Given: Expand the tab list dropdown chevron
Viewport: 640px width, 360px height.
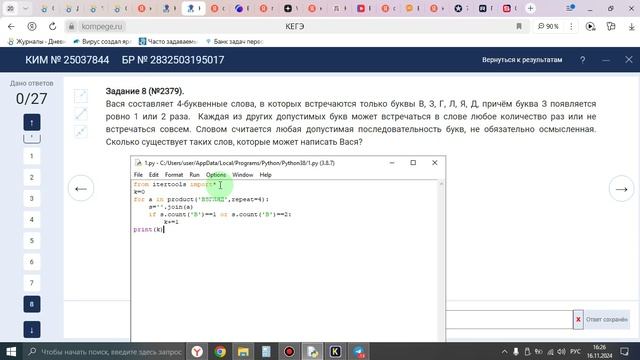Looking at the screenshot, I should click(x=25, y=8).
